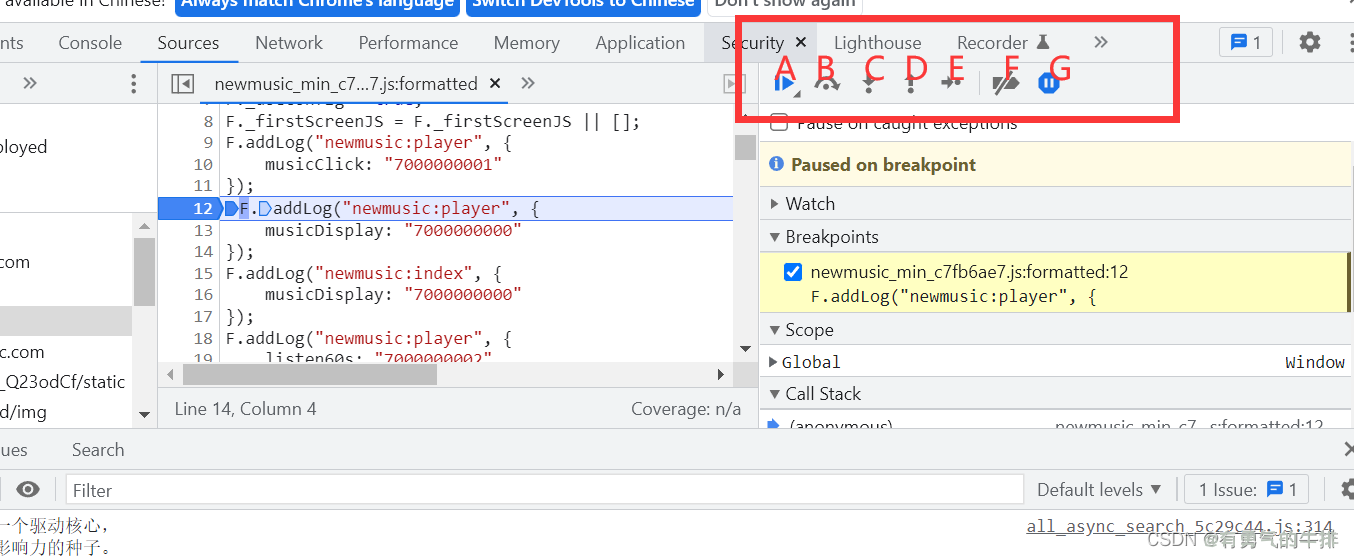Image resolution: width=1354 pixels, height=558 pixels.
Task: Open the Lighthouse tab
Action: click(x=877, y=43)
